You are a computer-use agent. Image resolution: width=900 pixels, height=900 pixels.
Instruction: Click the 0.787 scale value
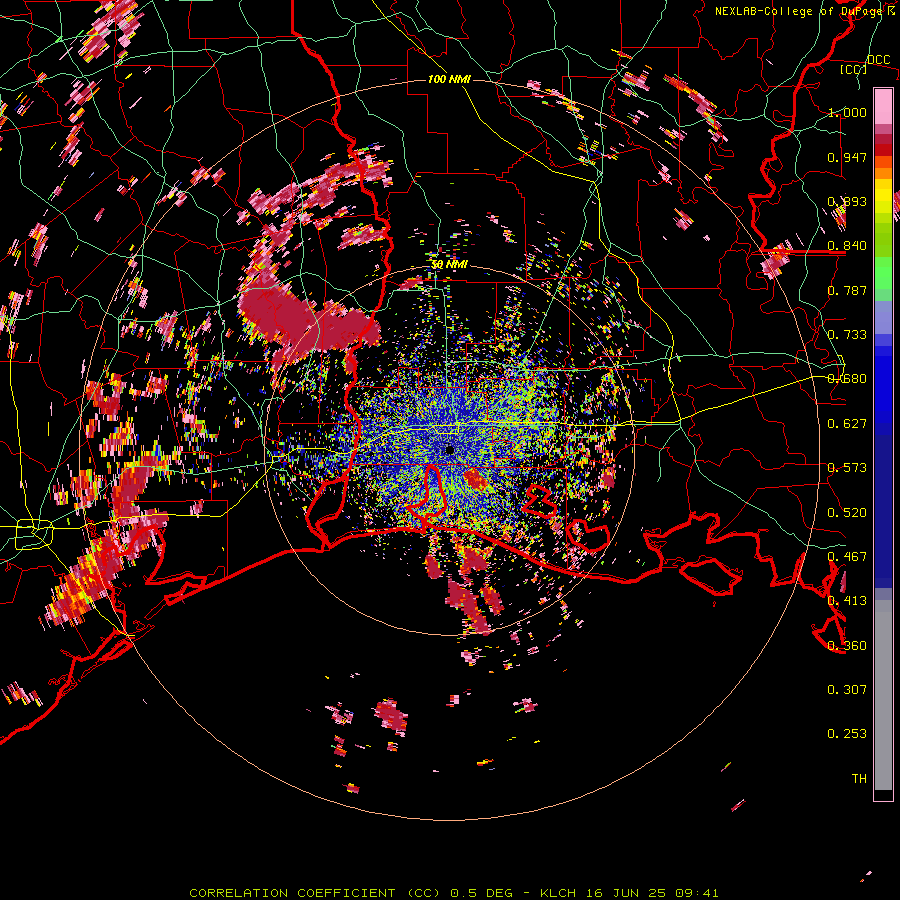[847, 290]
